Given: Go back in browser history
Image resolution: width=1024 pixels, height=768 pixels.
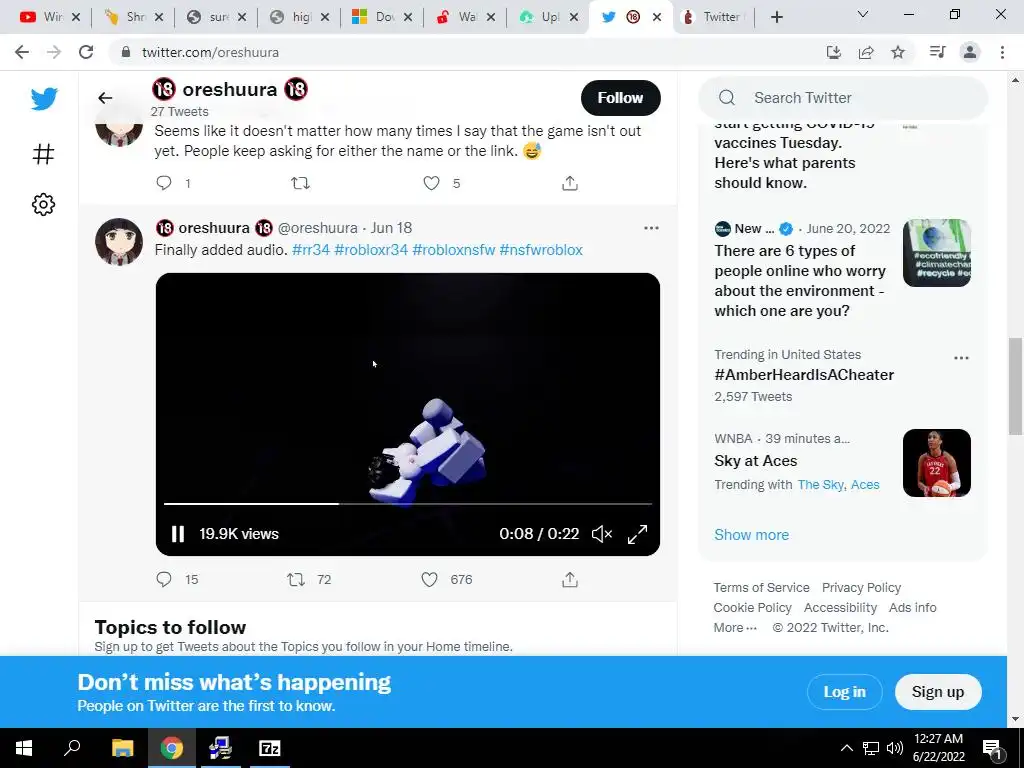Looking at the screenshot, I should pos(22,52).
